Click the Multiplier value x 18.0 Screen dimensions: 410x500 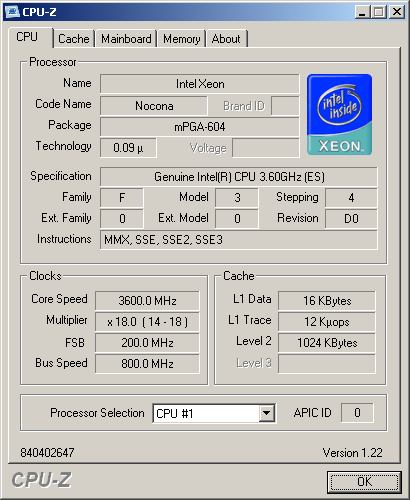147,322
